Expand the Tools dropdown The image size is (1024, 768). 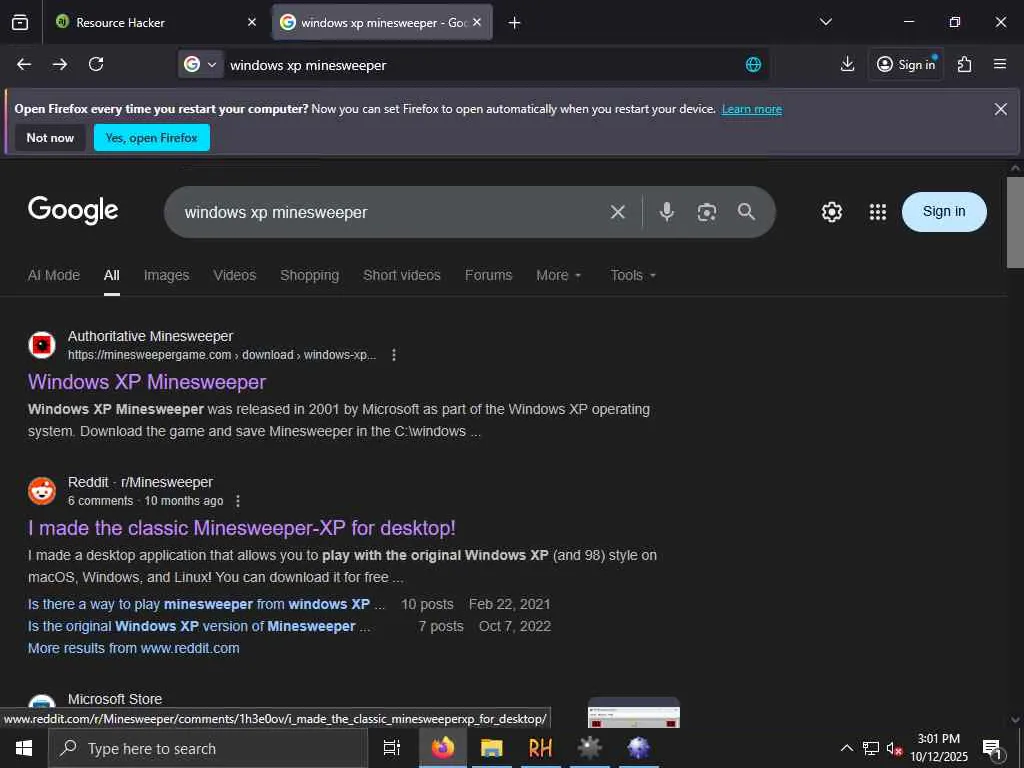coord(633,275)
